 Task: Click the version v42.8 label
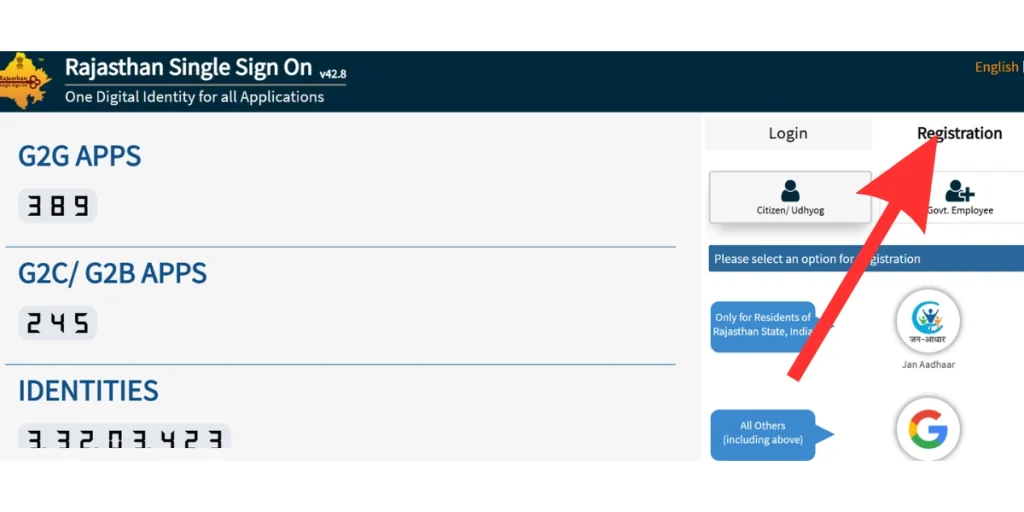pos(333,74)
